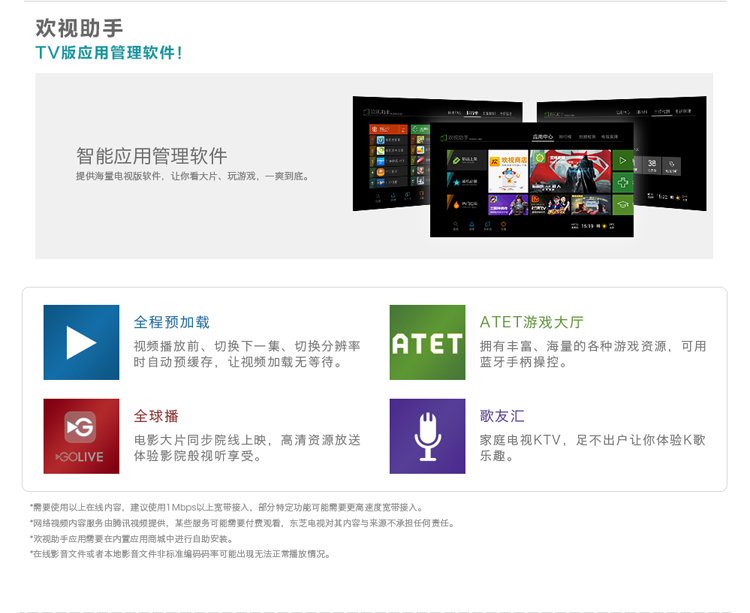Click the 歌友汇 heading
Image resolution: width=750 pixels, height=613 pixels.
pyautogui.click(x=502, y=416)
